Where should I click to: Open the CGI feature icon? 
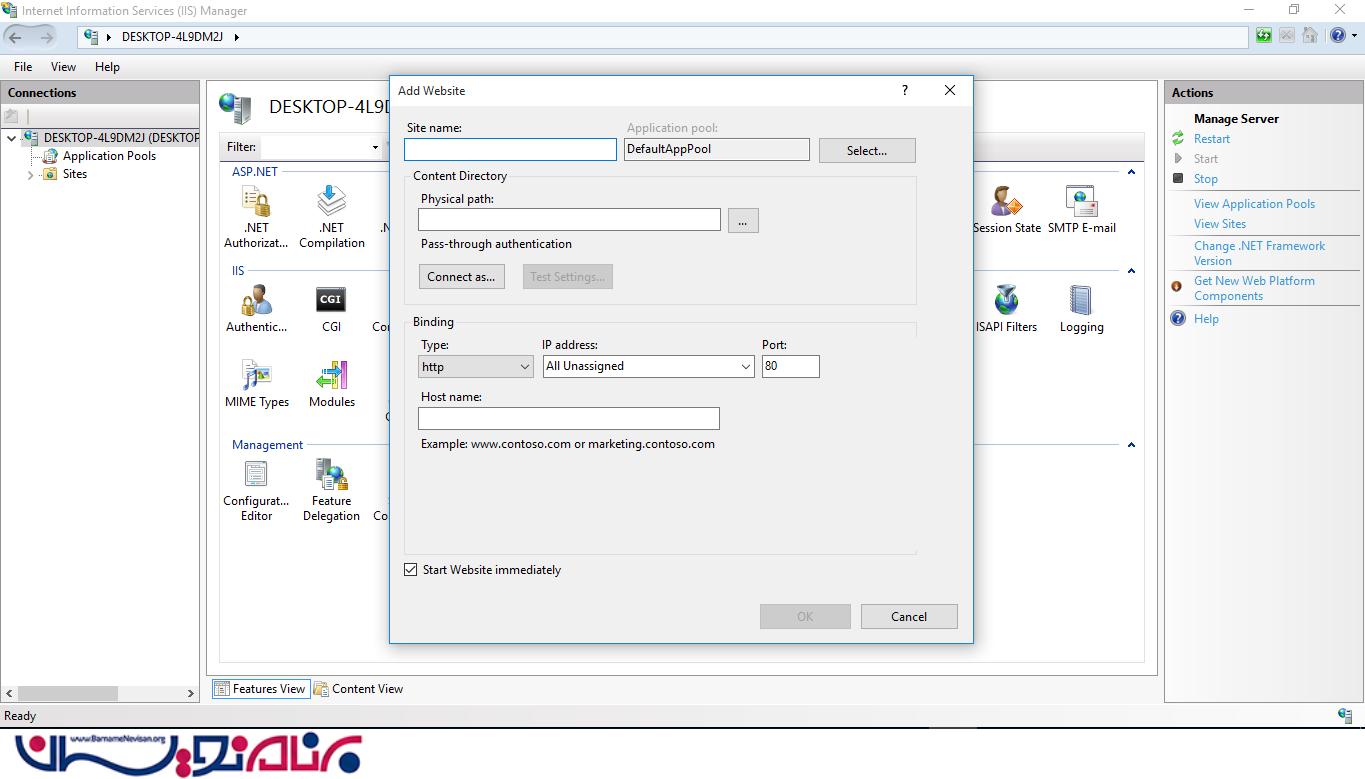pyautogui.click(x=331, y=301)
